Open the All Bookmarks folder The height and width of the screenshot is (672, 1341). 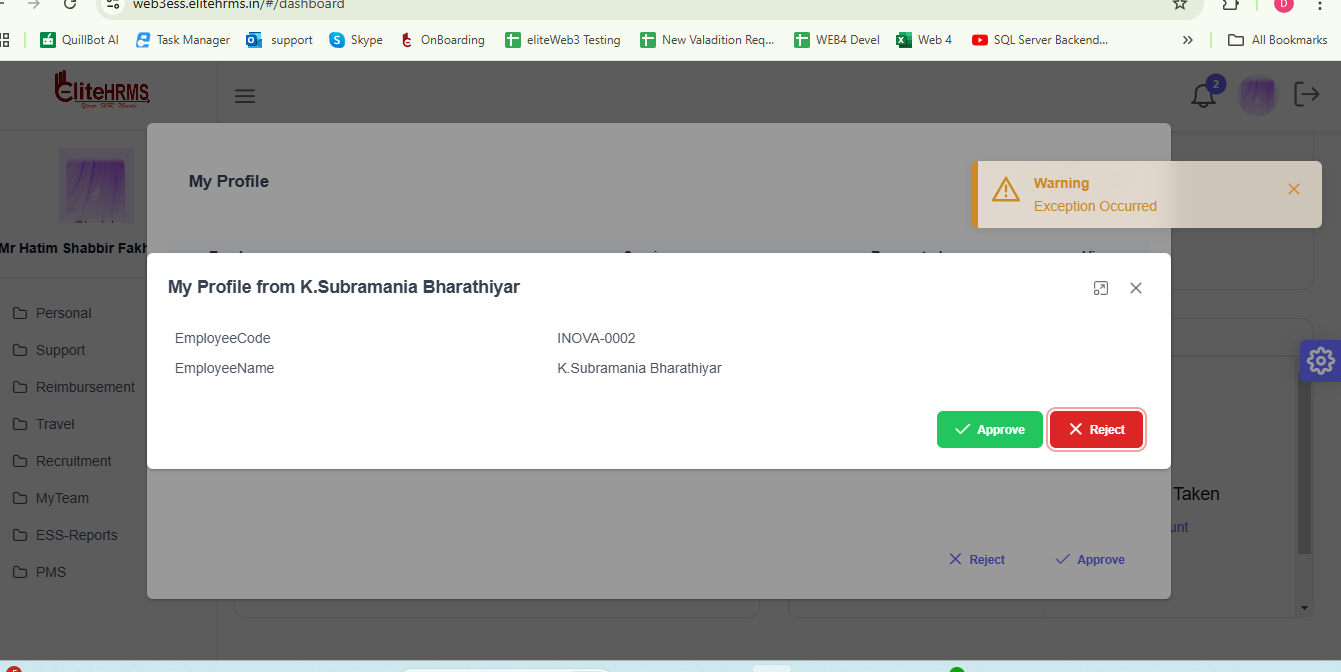coord(1278,40)
